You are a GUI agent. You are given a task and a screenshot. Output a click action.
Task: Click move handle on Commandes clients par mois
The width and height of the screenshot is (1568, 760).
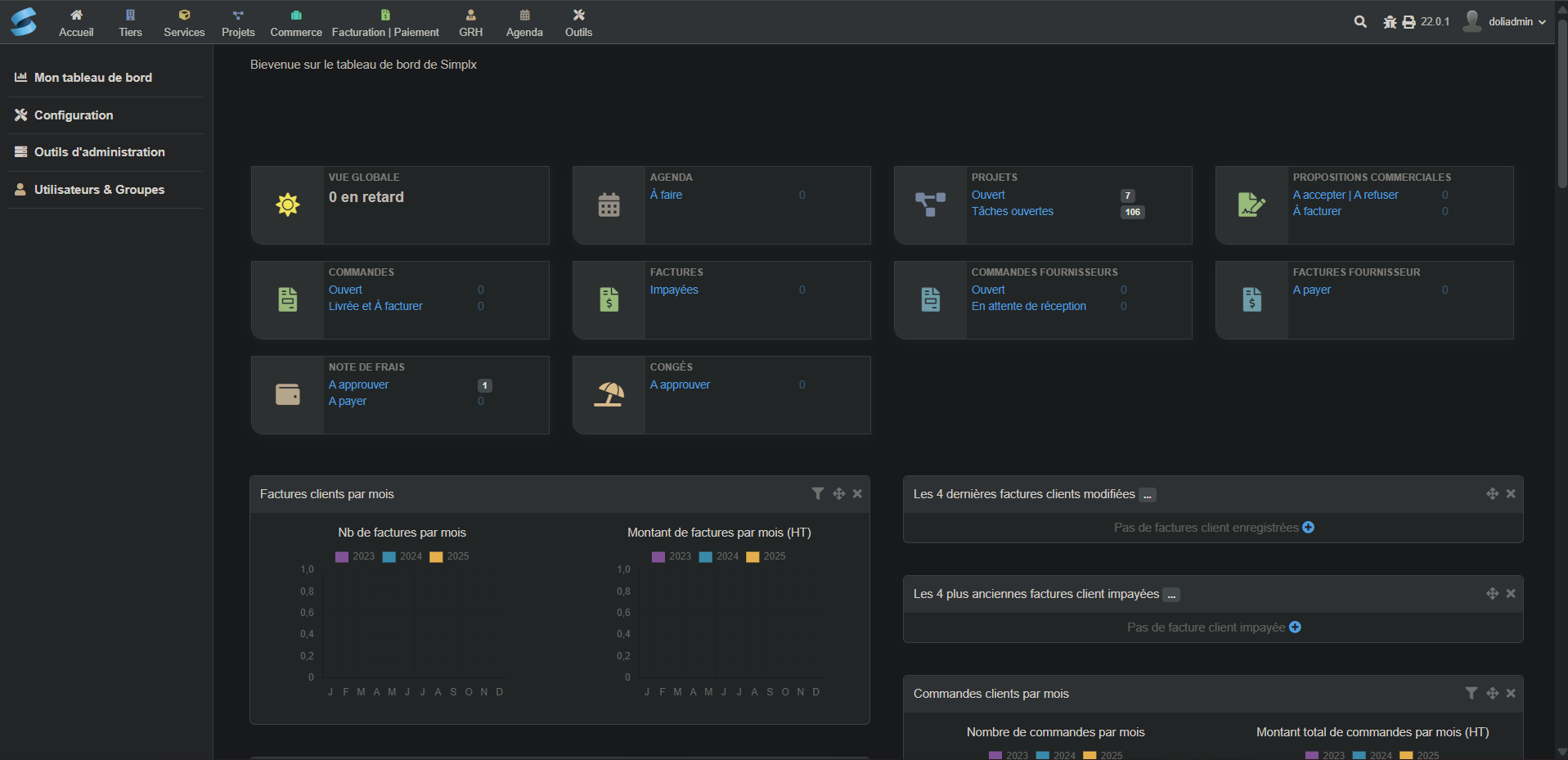1492,693
